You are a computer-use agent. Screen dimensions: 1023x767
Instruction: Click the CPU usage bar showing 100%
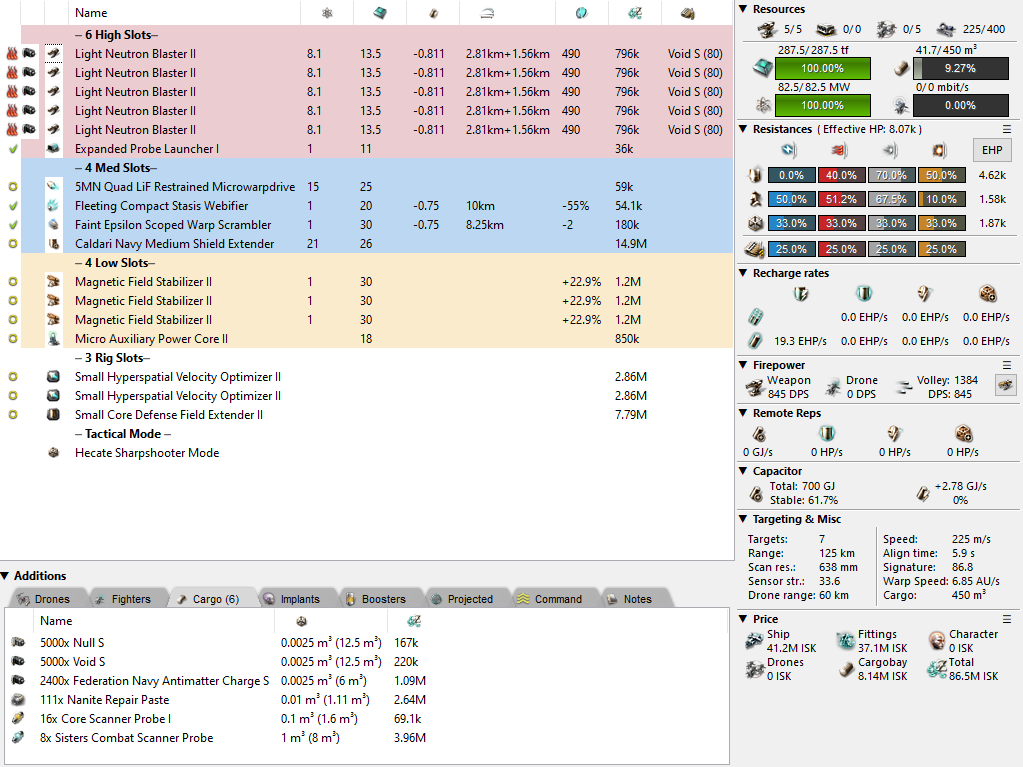(x=822, y=105)
